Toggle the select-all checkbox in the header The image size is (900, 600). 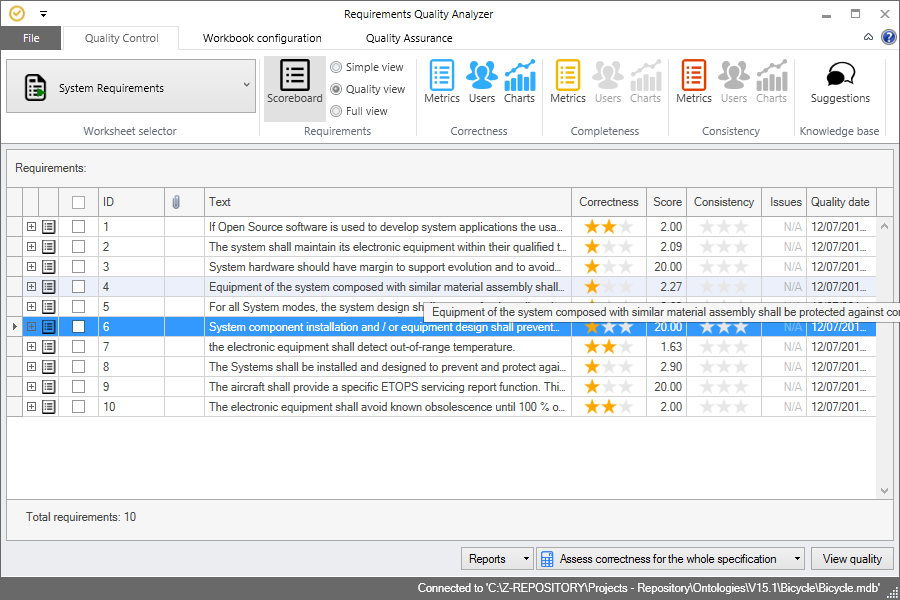click(79, 202)
